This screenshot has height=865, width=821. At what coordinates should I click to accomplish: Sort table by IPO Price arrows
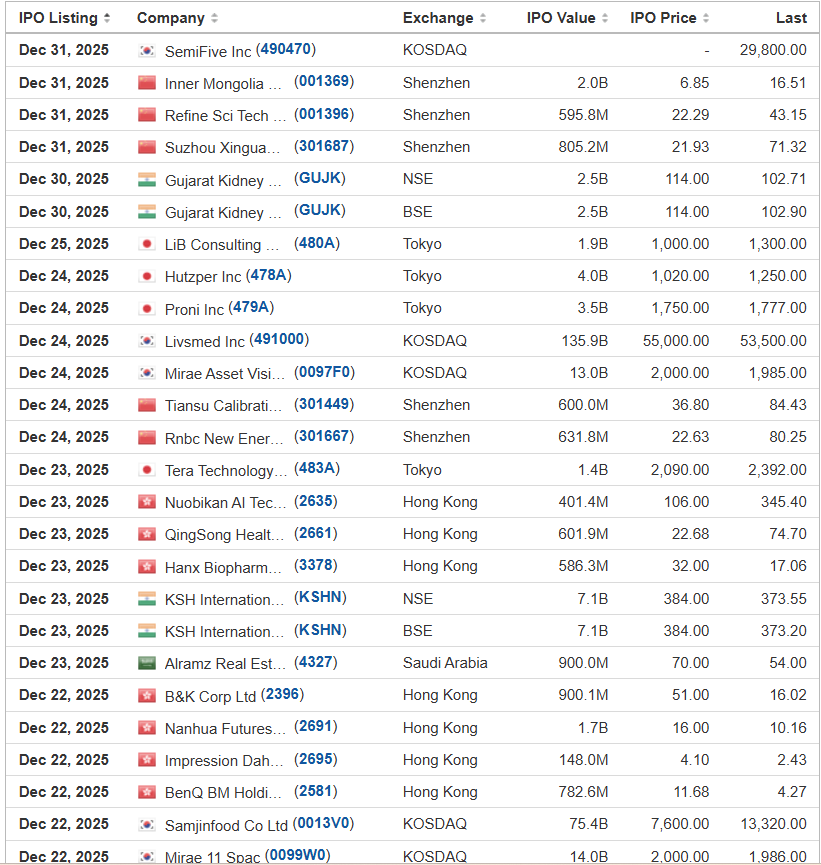706,18
